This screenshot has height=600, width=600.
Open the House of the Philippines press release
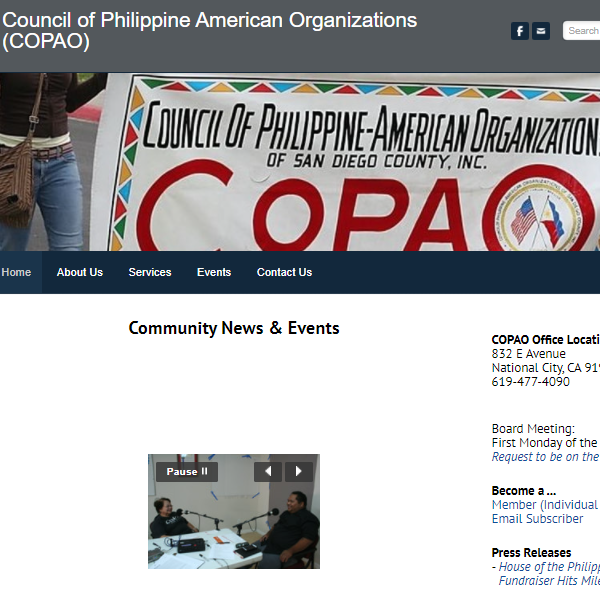pyautogui.click(x=549, y=574)
